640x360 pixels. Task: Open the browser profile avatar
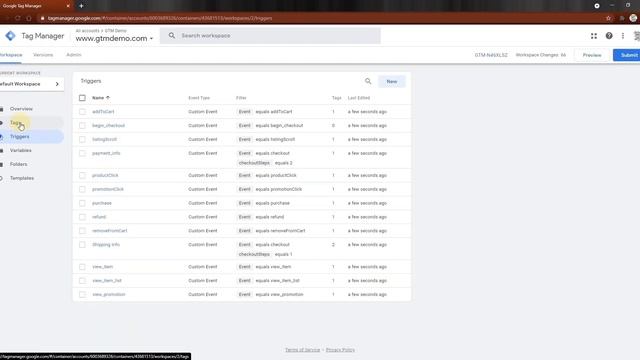(x=633, y=18)
